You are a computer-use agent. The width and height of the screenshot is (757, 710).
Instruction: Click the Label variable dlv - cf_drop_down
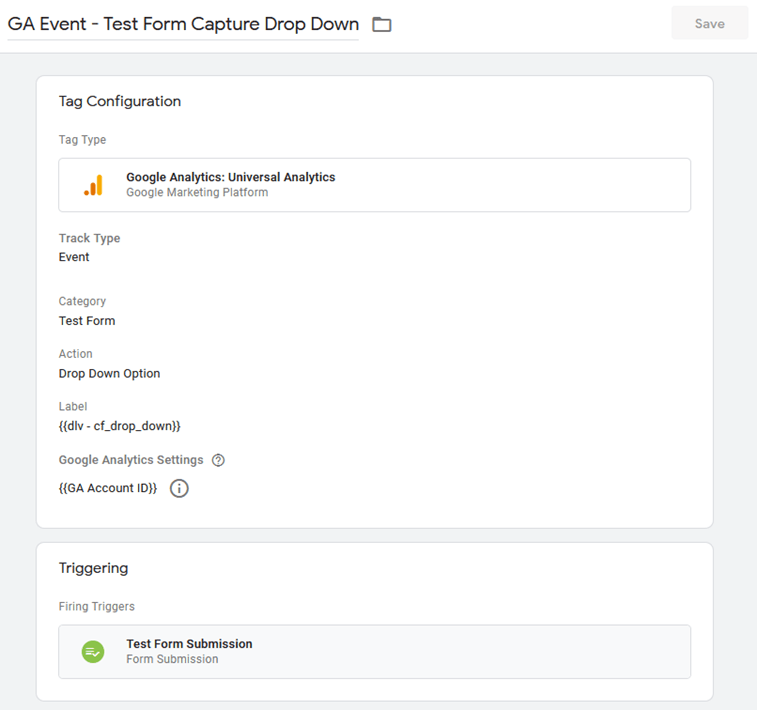120,426
